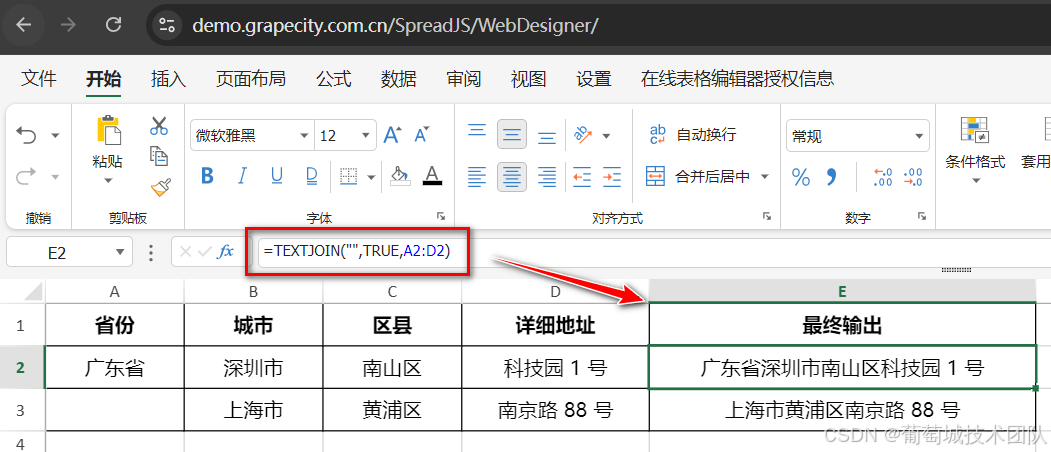Click the decrease indent icon
Screen dimensions: 1051x452
(582, 177)
